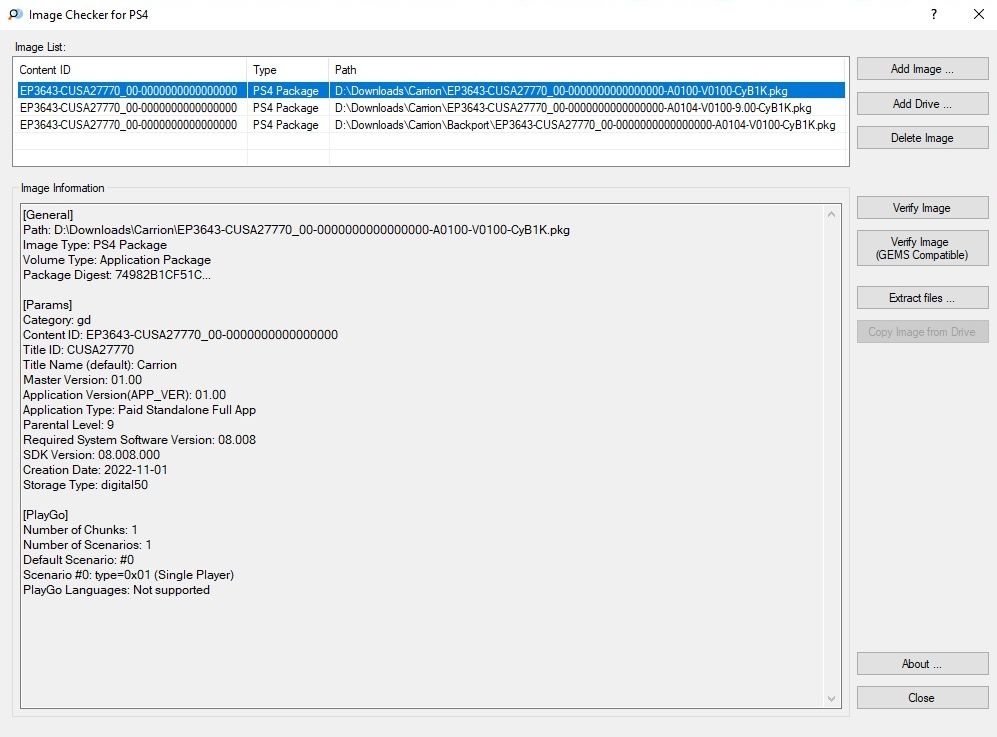The image size is (997, 737).
Task: Click the Add Drive ... button
Action: [922, 104]
